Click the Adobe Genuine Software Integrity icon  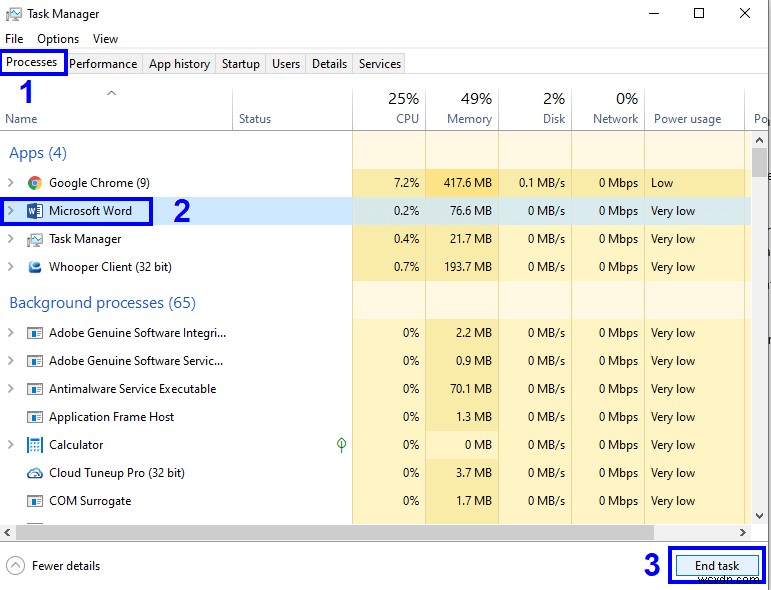point(34,333)
